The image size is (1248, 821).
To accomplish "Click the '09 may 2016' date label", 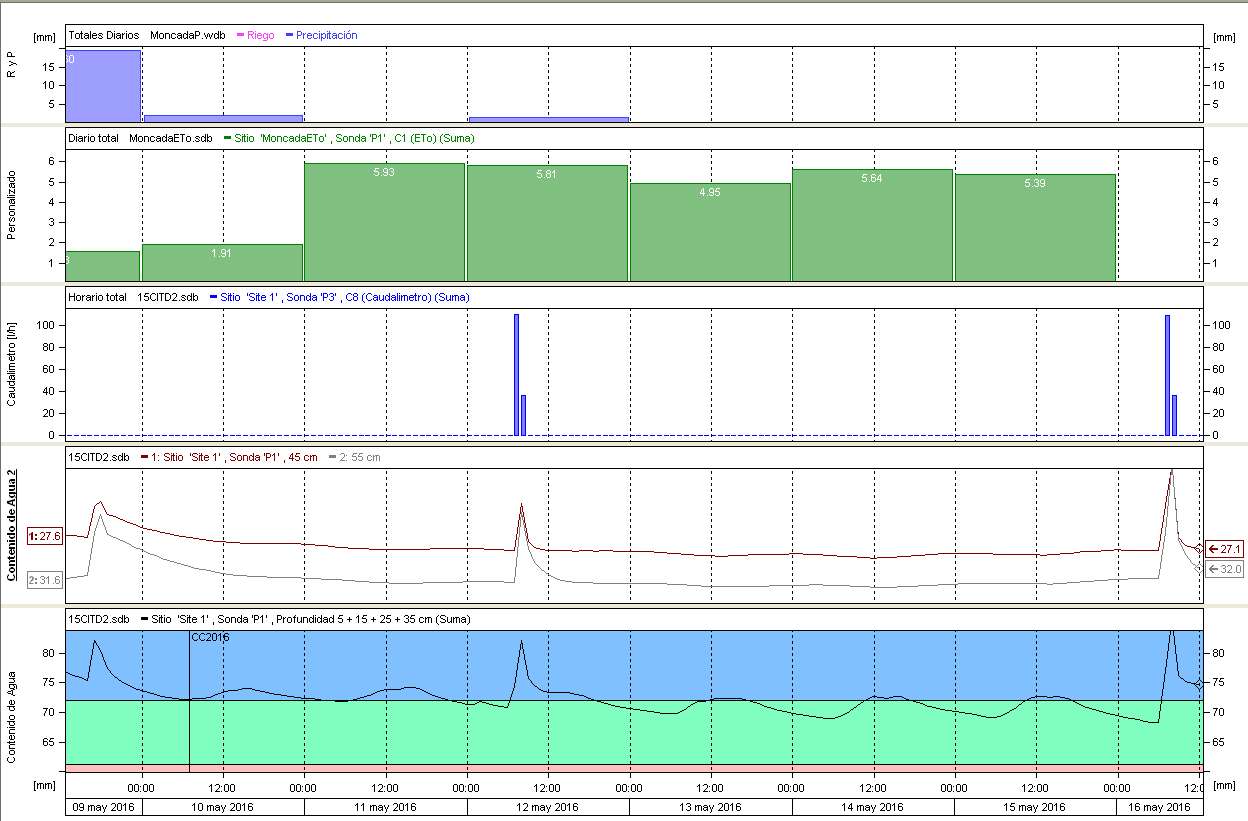I will point(104,807).
